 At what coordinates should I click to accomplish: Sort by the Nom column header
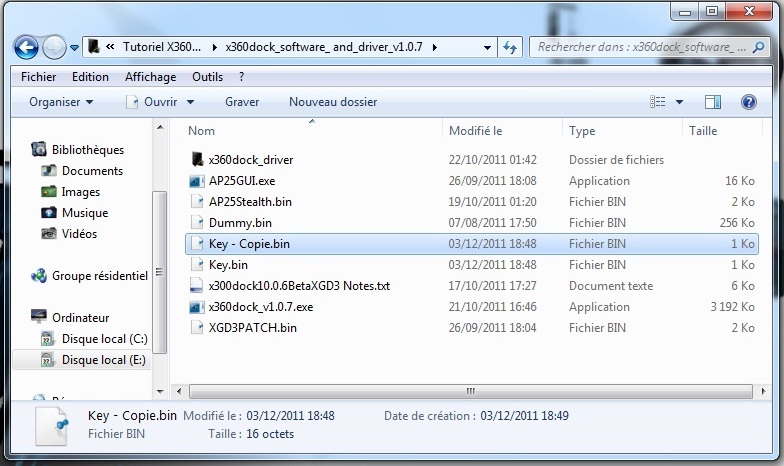(202, 131)
